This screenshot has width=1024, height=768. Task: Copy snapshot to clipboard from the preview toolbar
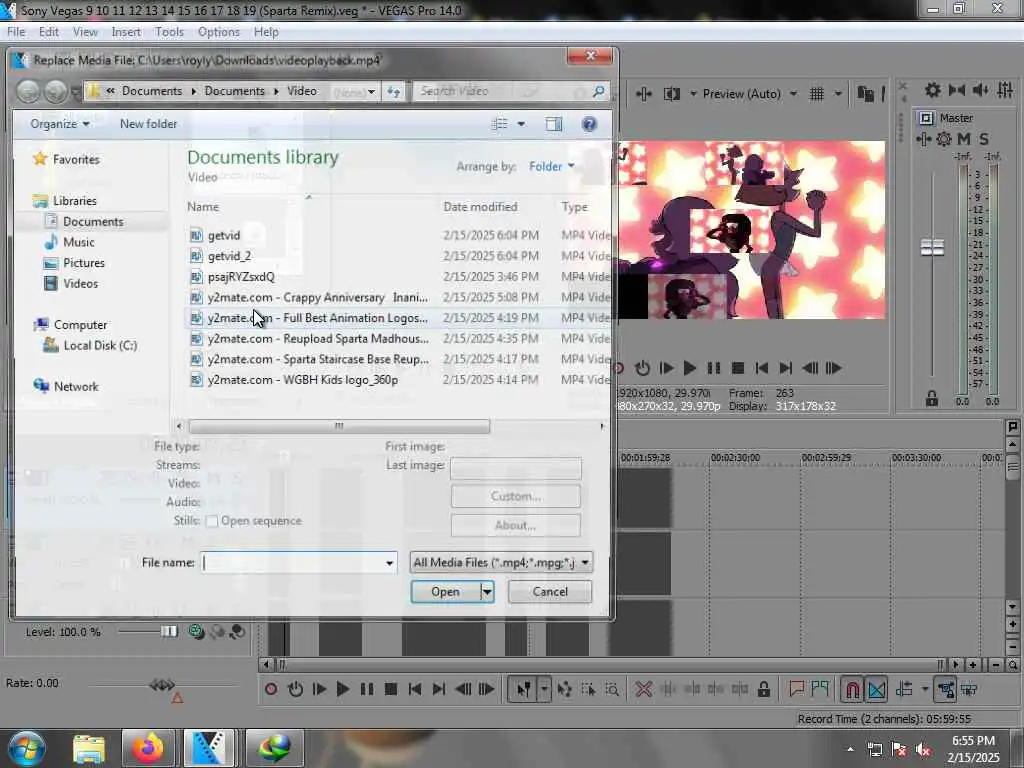point(865,94)
